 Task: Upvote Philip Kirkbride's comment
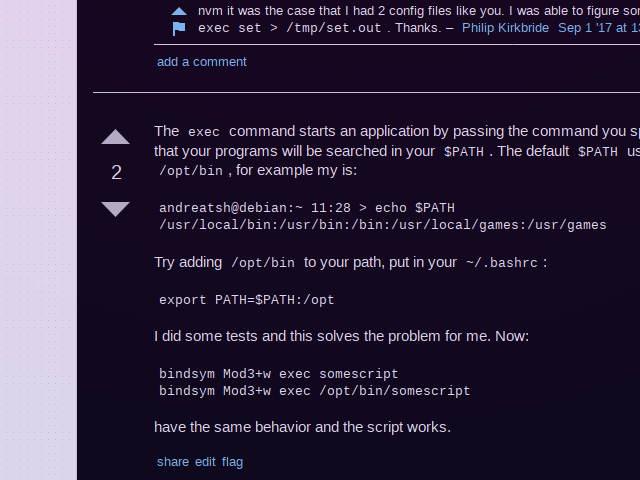pyautogui.click(x=179, y=11)
